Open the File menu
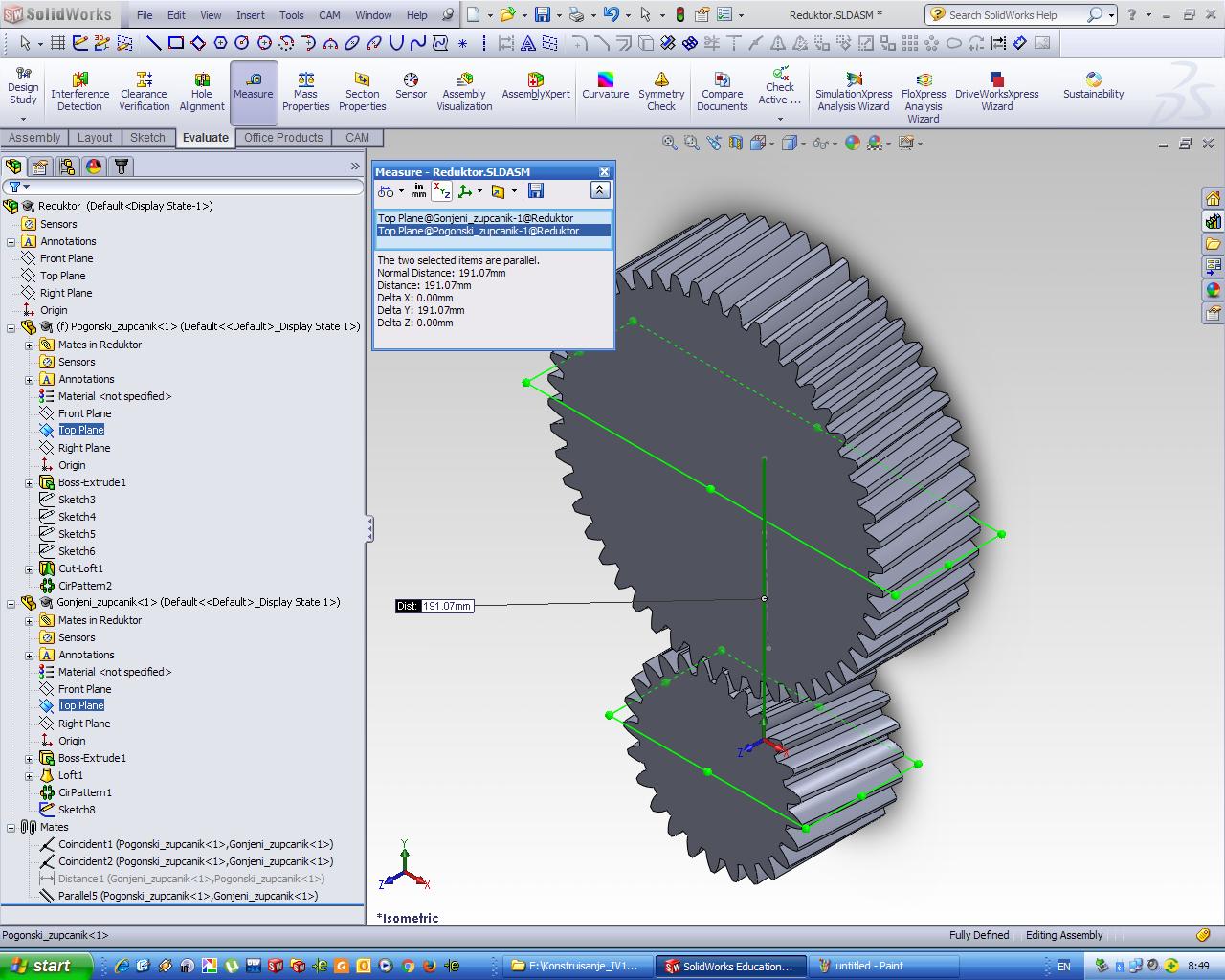This screenshot has height=980, width=1225. pyautogui.click(x=145, y=15)
